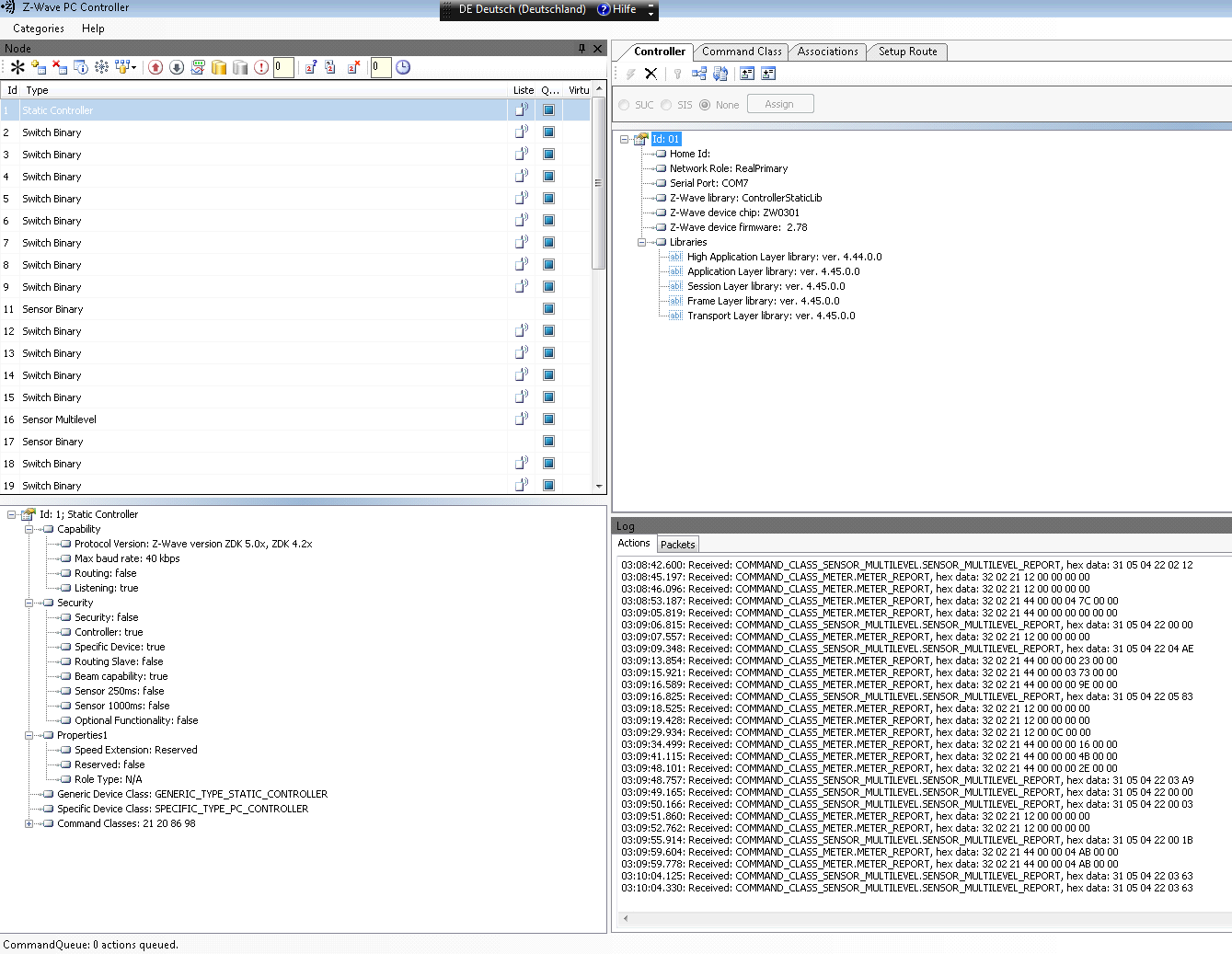Viewport: 1232px width, 954px height.
Task: Click the clock icon in Node toolbar
Action: [x=403, y=67]
